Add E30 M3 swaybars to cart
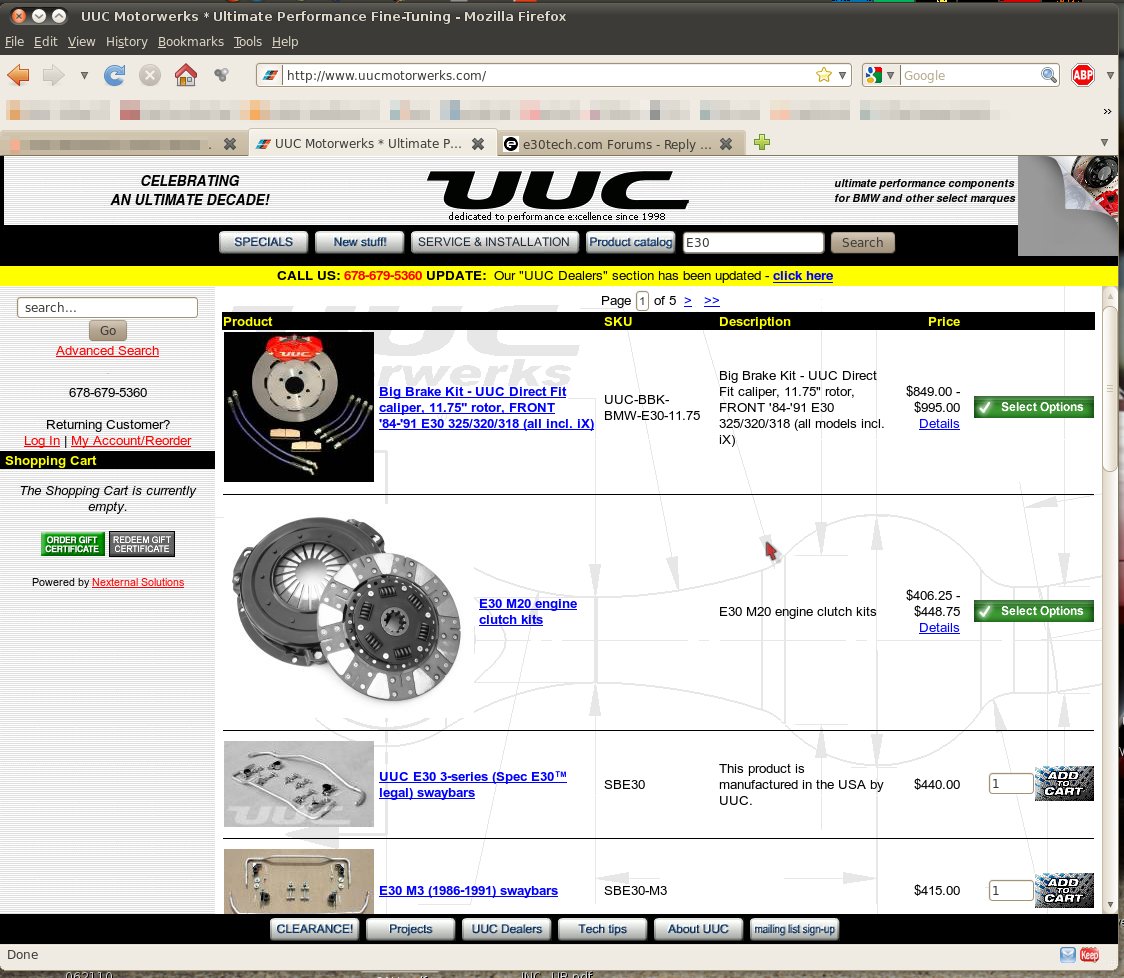 1065,890
